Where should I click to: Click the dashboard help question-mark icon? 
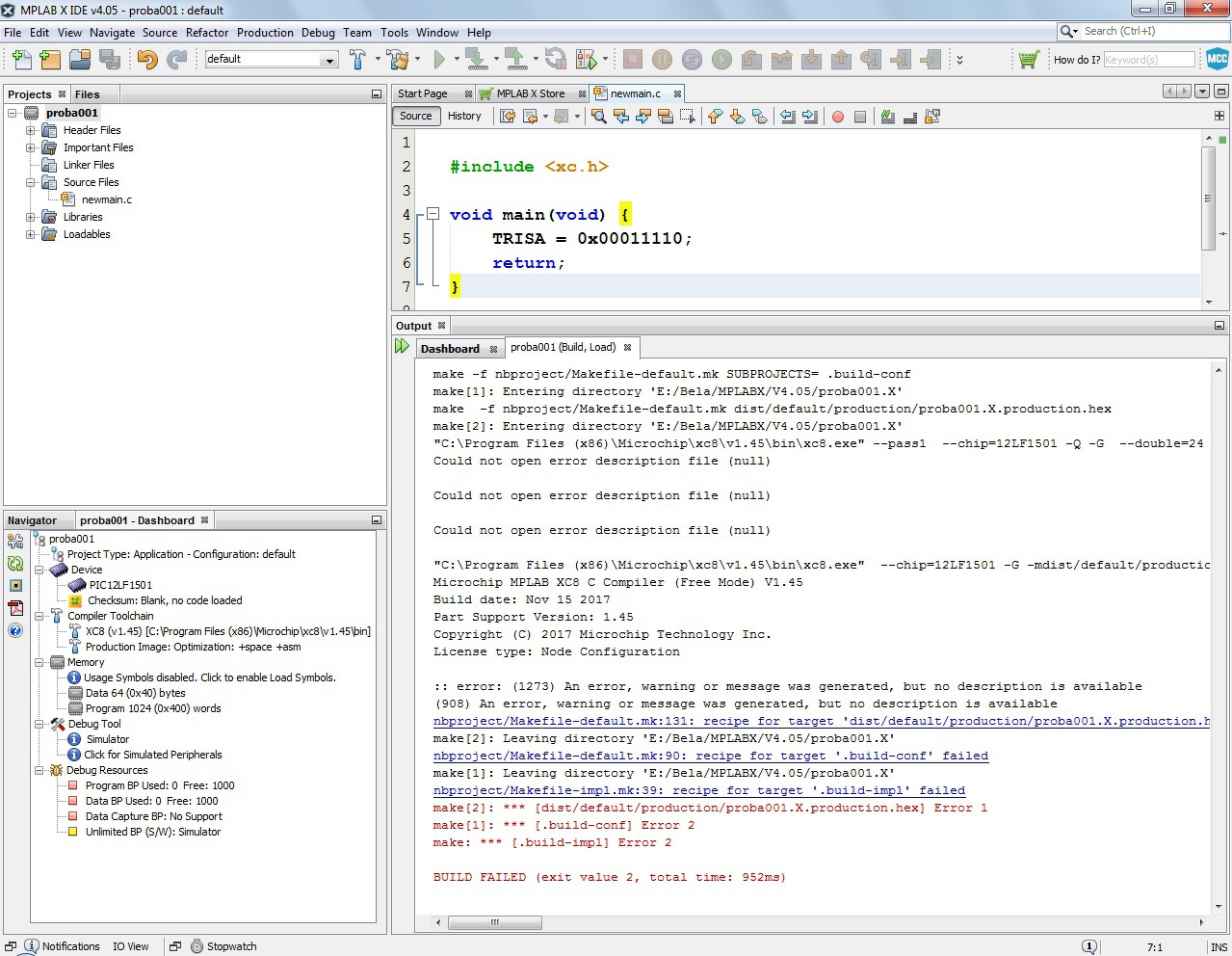pyautogui.click(x=15, y=630)
